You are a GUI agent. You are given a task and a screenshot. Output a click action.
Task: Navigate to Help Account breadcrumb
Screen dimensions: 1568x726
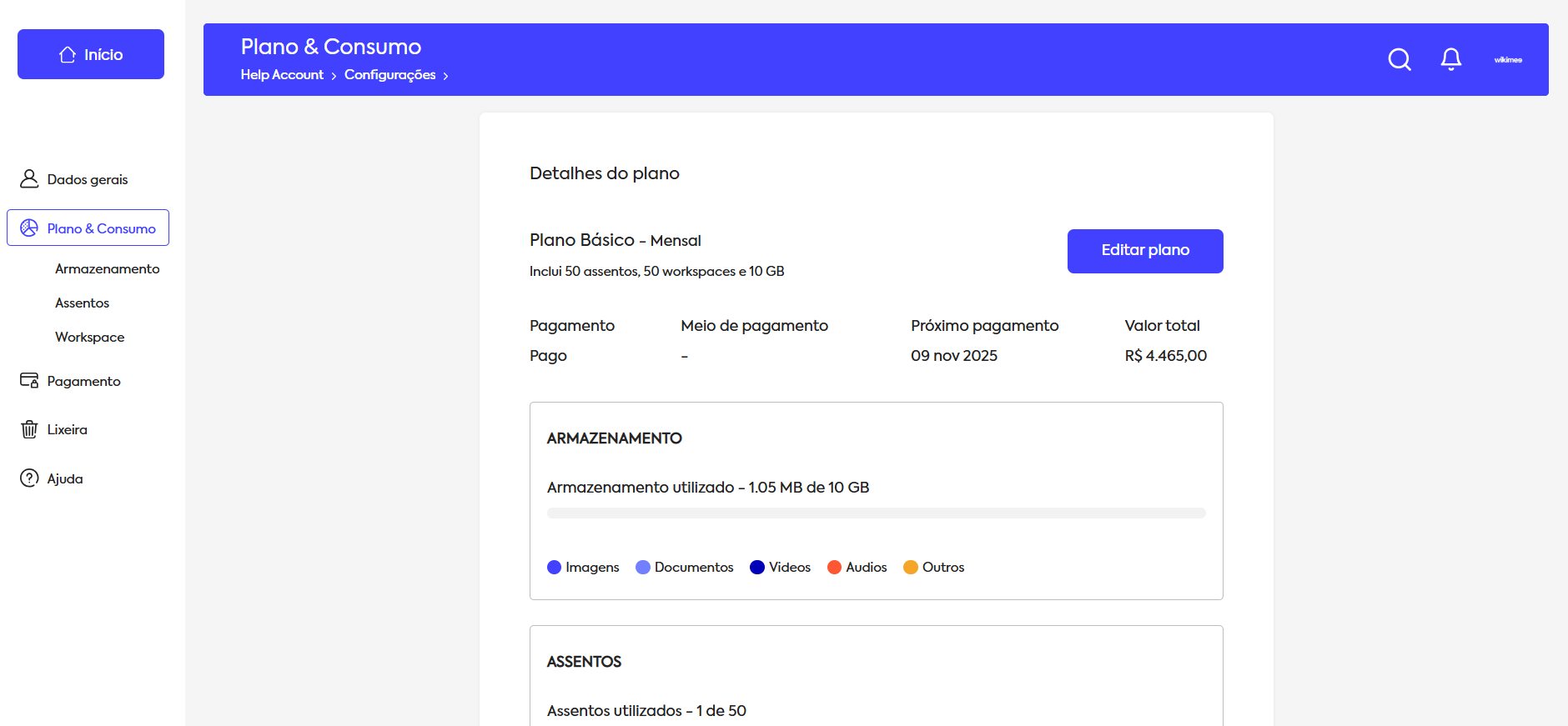point(282,75)
